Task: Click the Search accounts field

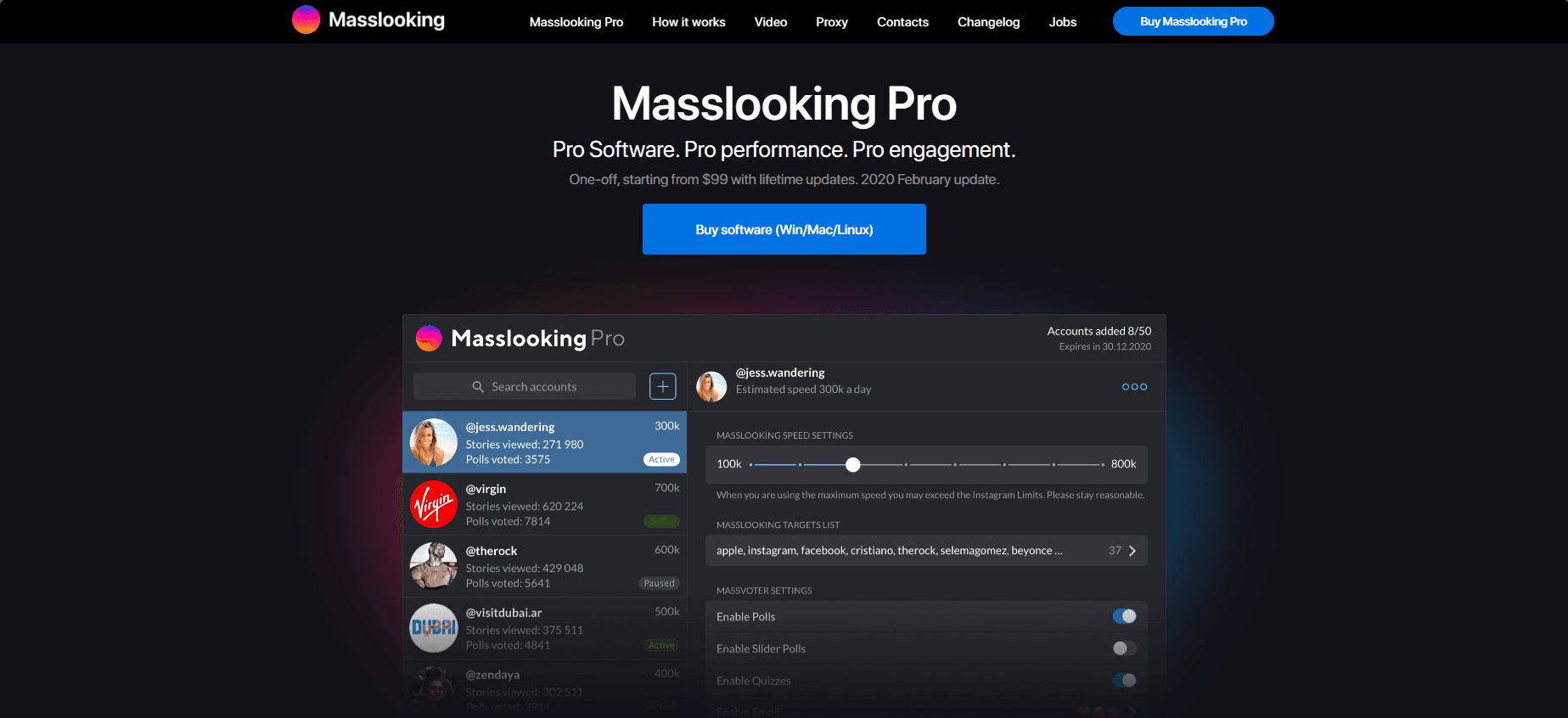Action: (x=525, y=386)
